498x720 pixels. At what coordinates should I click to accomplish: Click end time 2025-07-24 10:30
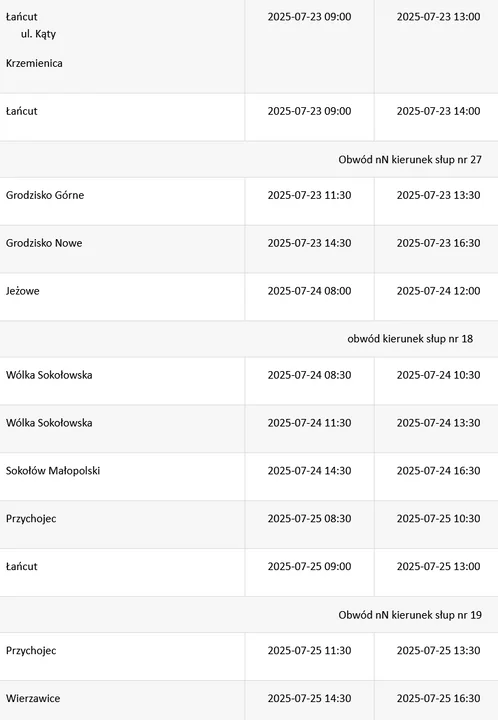tap(438, 375)
